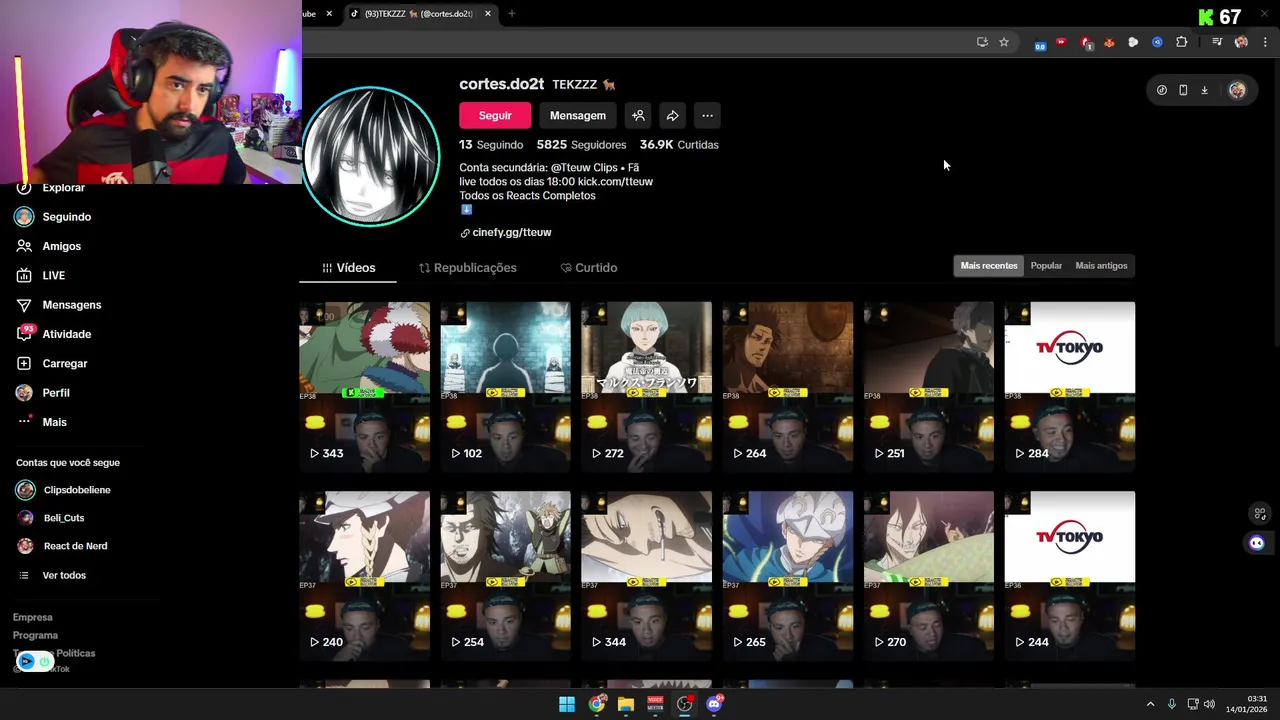Switch to the TEKZZZ TikTok browser tab

click(419, 14)
